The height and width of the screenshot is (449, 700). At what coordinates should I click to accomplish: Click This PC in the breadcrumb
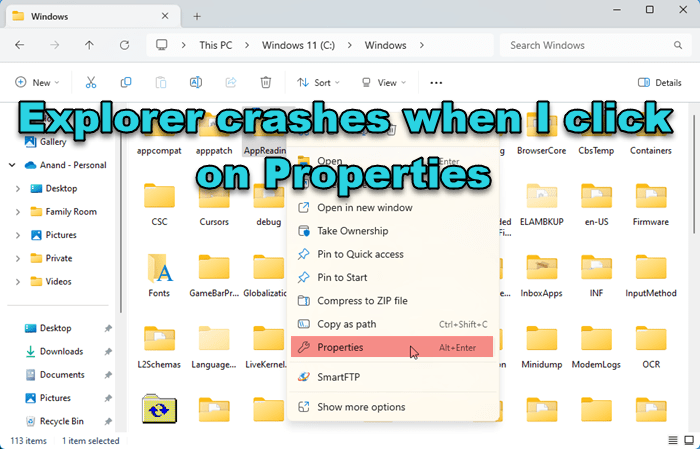click(x=216, y=45)
